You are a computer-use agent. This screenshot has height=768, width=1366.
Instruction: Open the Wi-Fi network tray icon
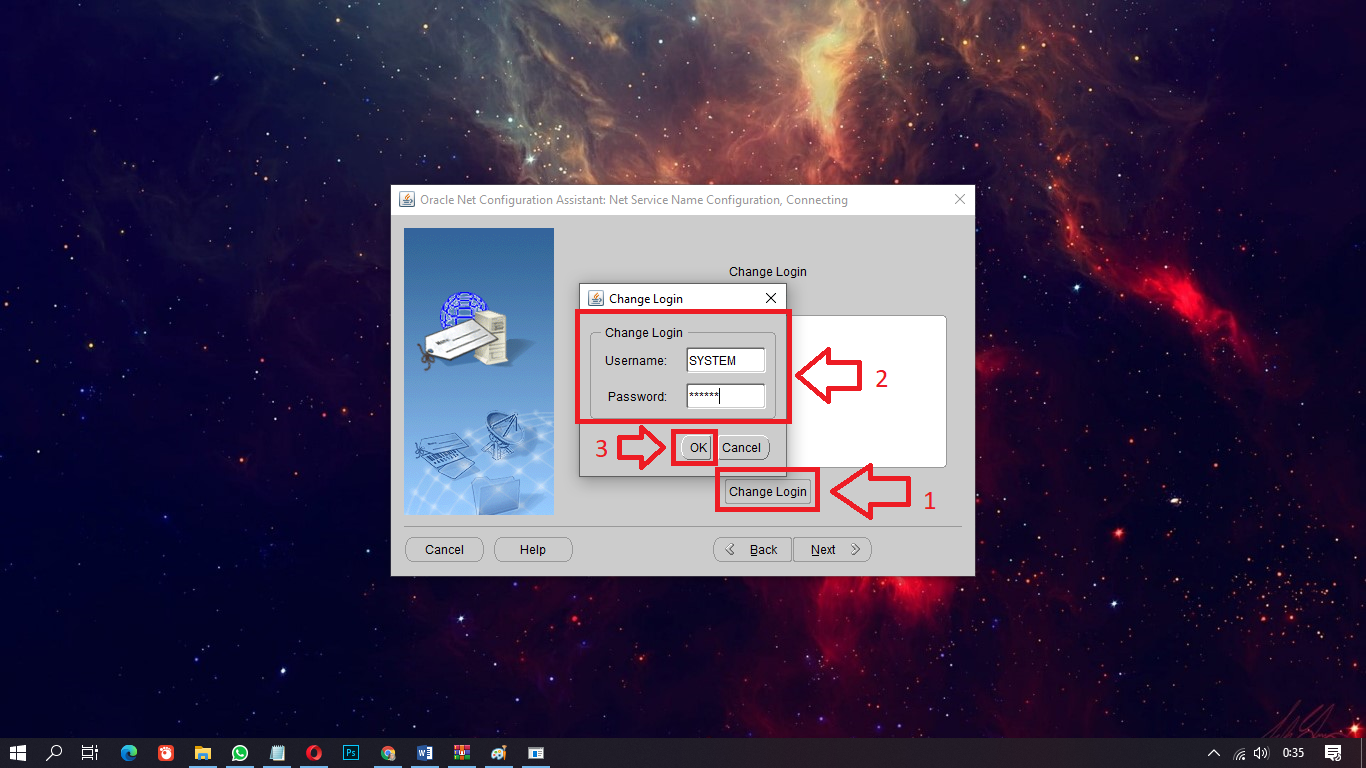[x=1240, y=753]
